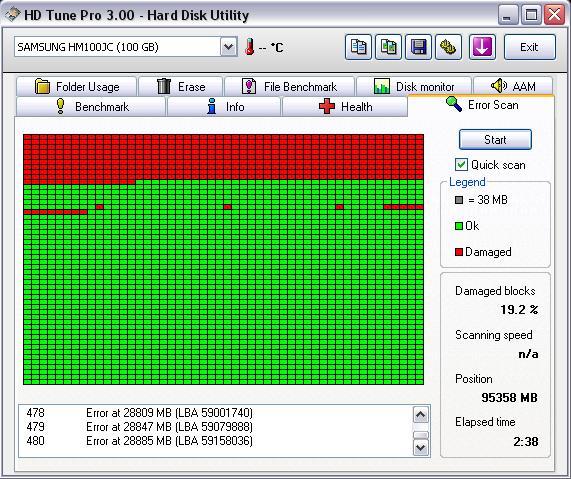The image size is (571, 479).
Task: Maximize the HD Tune Pro window
Action: [531, 15]
